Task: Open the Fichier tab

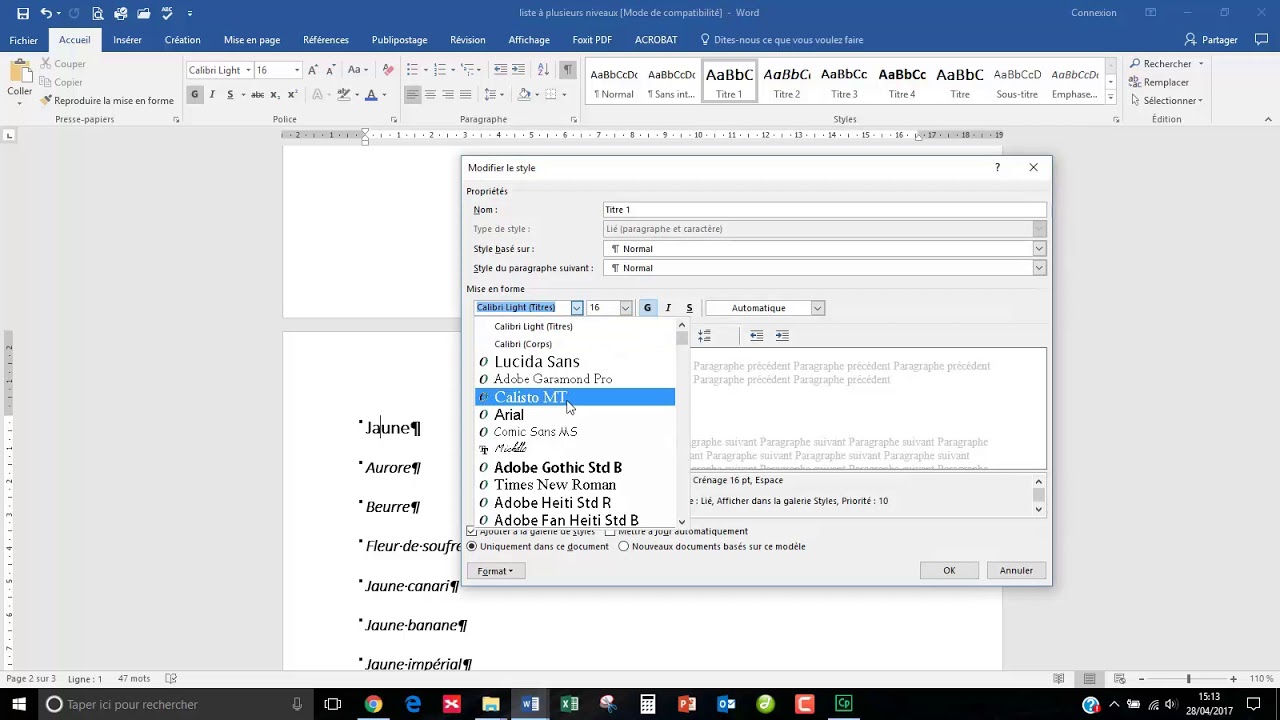Action: (x=23, y=40)
